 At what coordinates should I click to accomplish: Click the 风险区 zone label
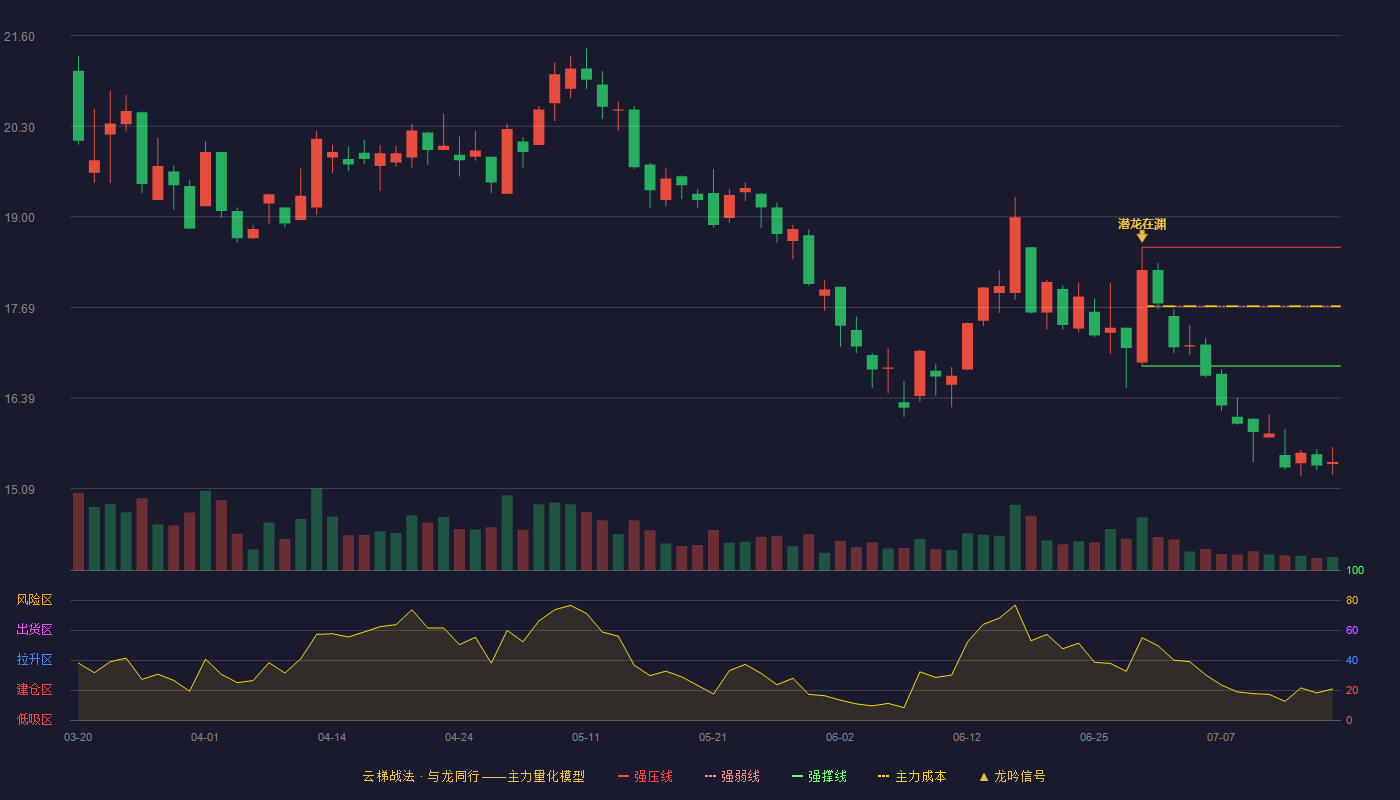[34, 600]
